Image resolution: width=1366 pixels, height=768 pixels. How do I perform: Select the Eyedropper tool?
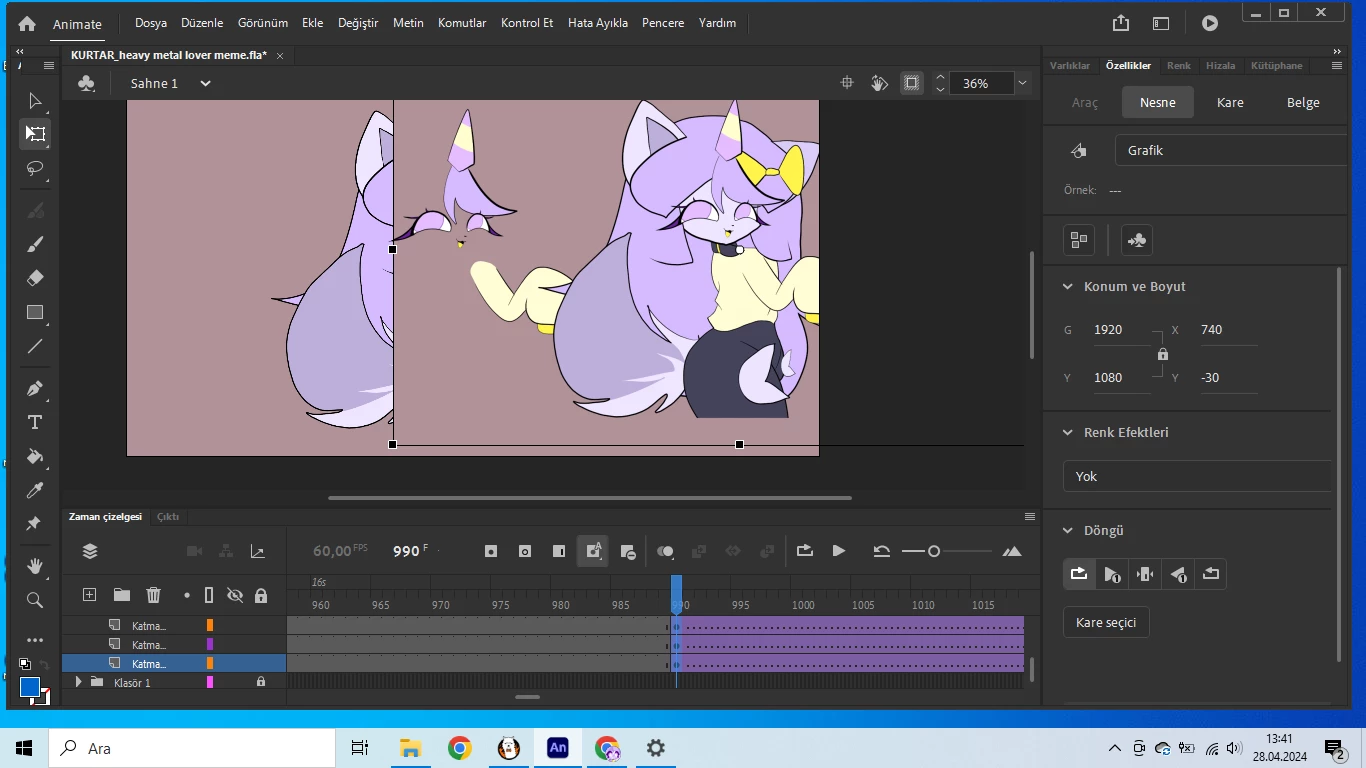(x=35, y=490)
